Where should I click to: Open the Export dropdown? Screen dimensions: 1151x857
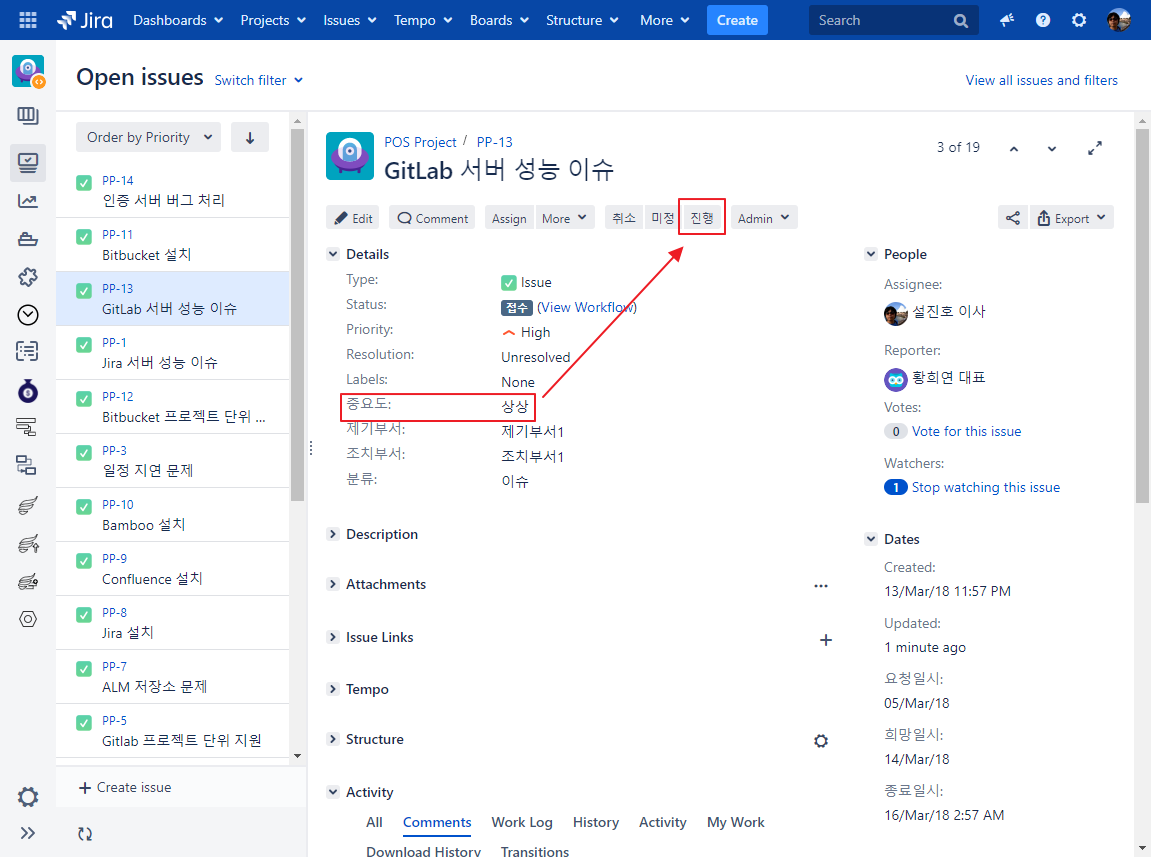point(1072,218)
